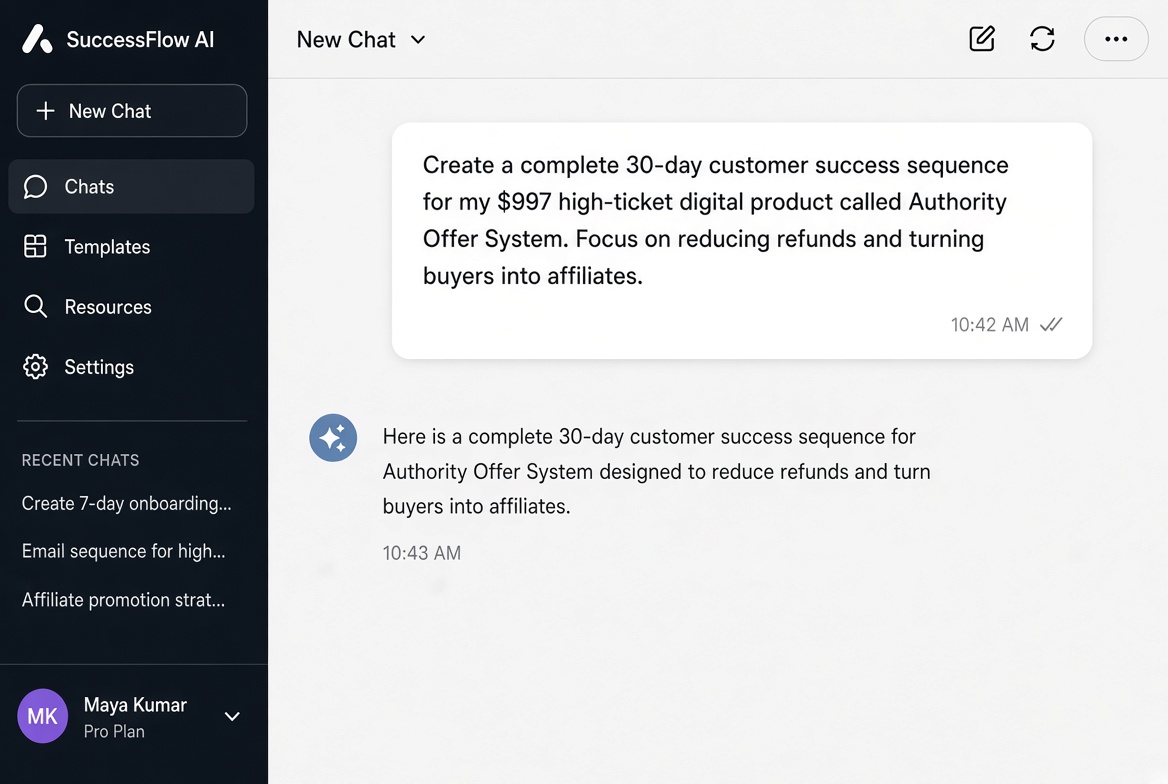This screenshot has height=784, width=1168.
Task: Open recent chat 'Affiliate promotion strat...'
Action: (124, 600)
